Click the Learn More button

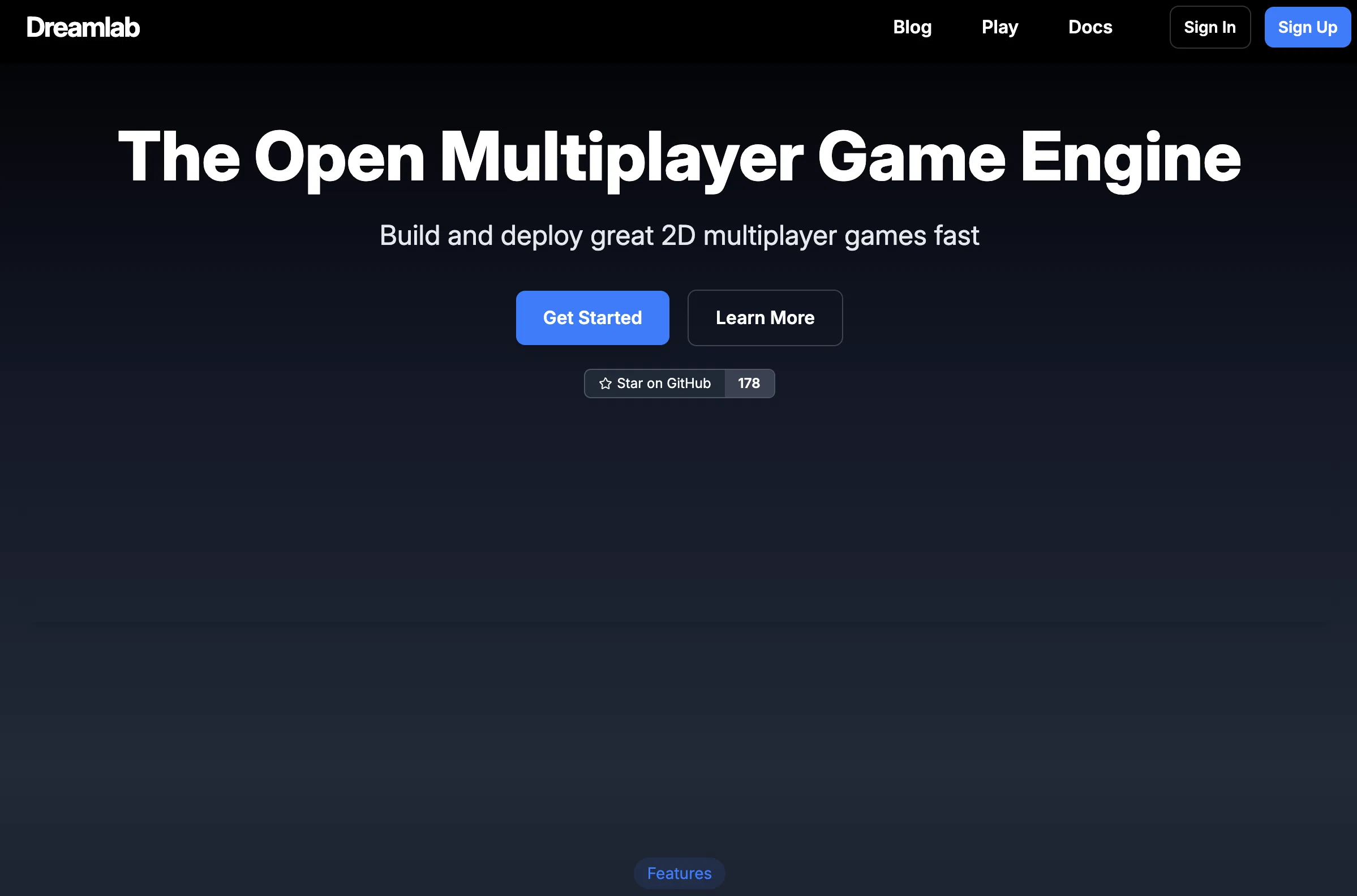point(765,318)
